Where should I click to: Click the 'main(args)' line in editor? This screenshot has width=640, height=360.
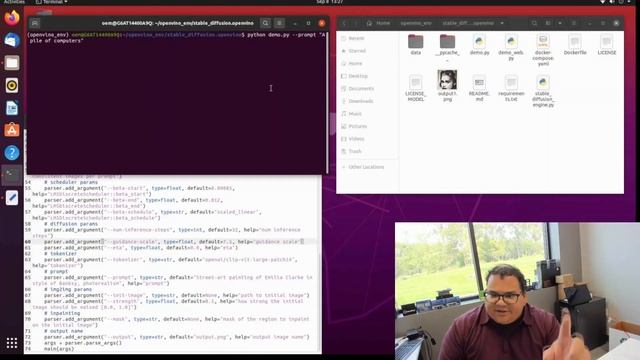point(59,349)
